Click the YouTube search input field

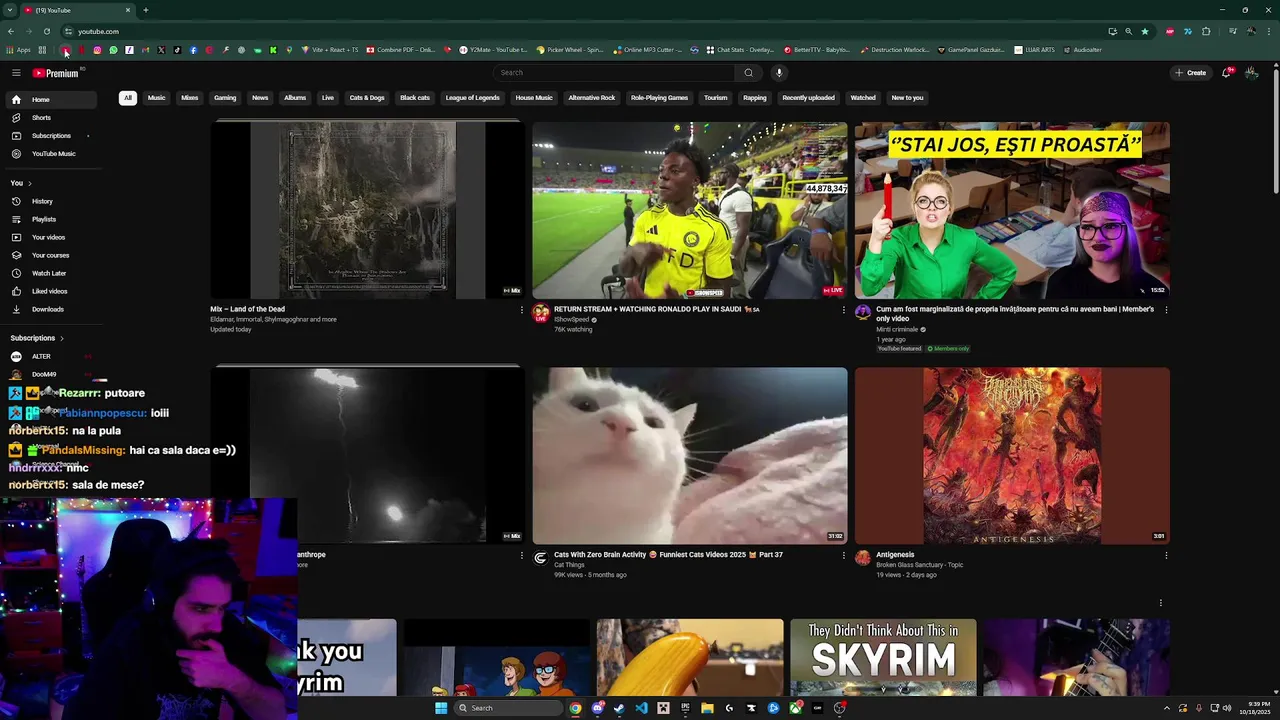[x=616, y=73]
